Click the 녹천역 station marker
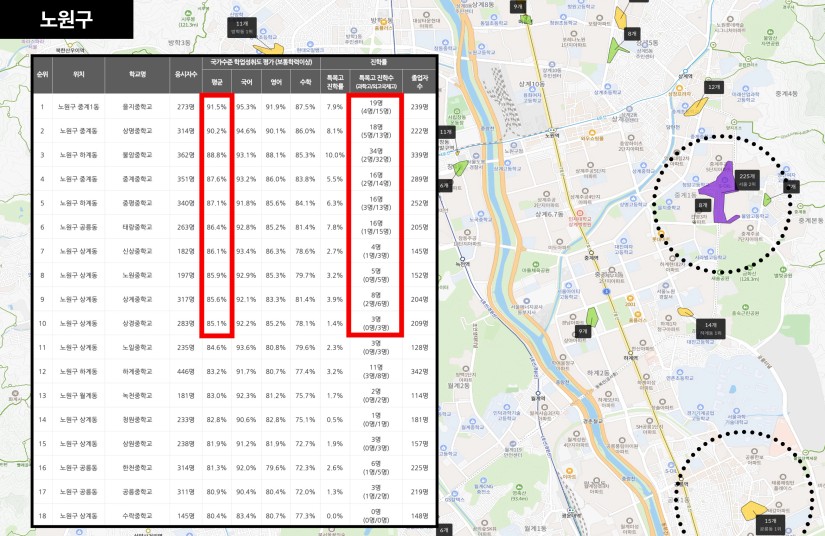Viewport: 825px width, 536px height. point(462,261)
